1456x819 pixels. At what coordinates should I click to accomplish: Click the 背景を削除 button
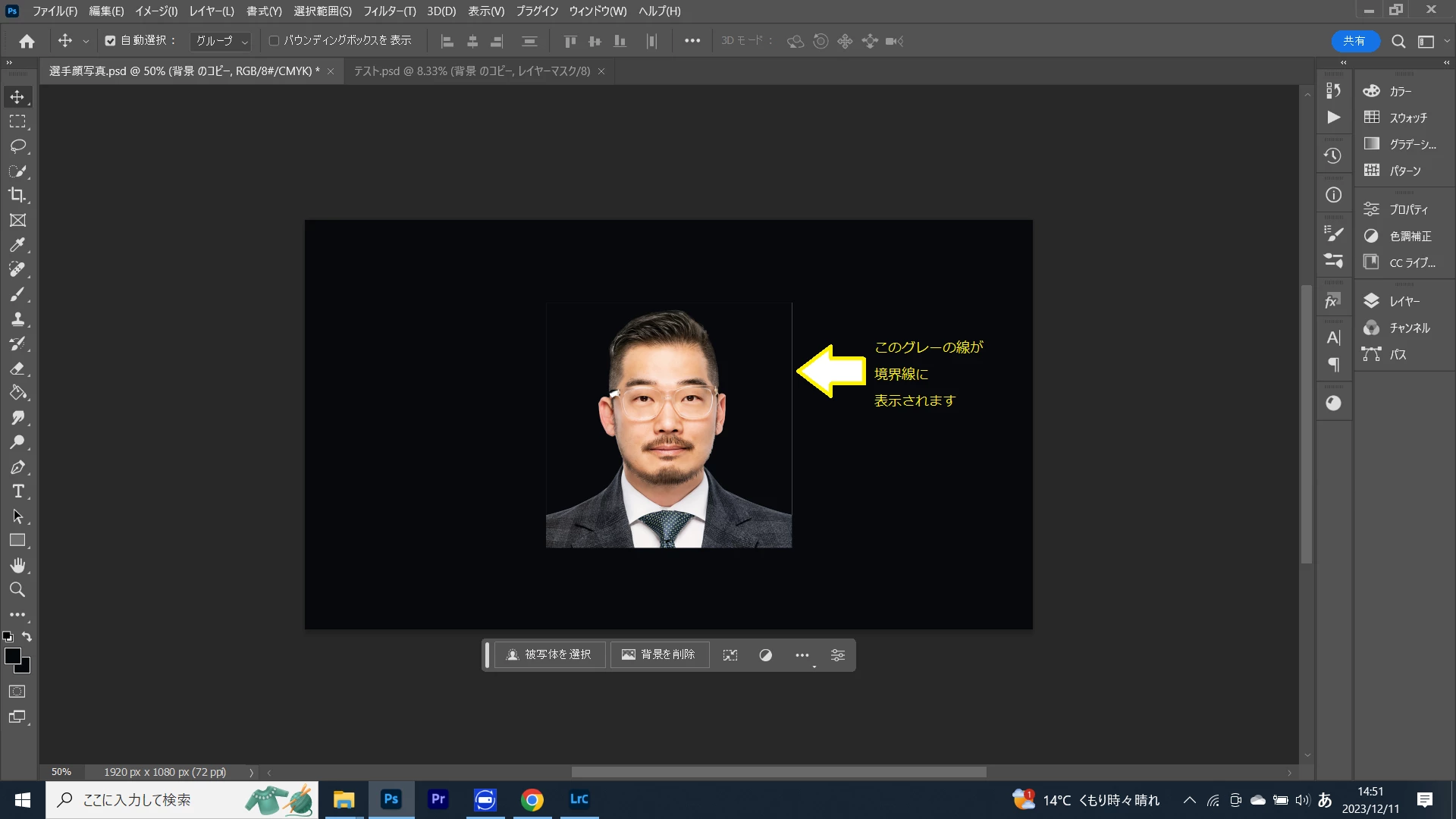[659, 654]
